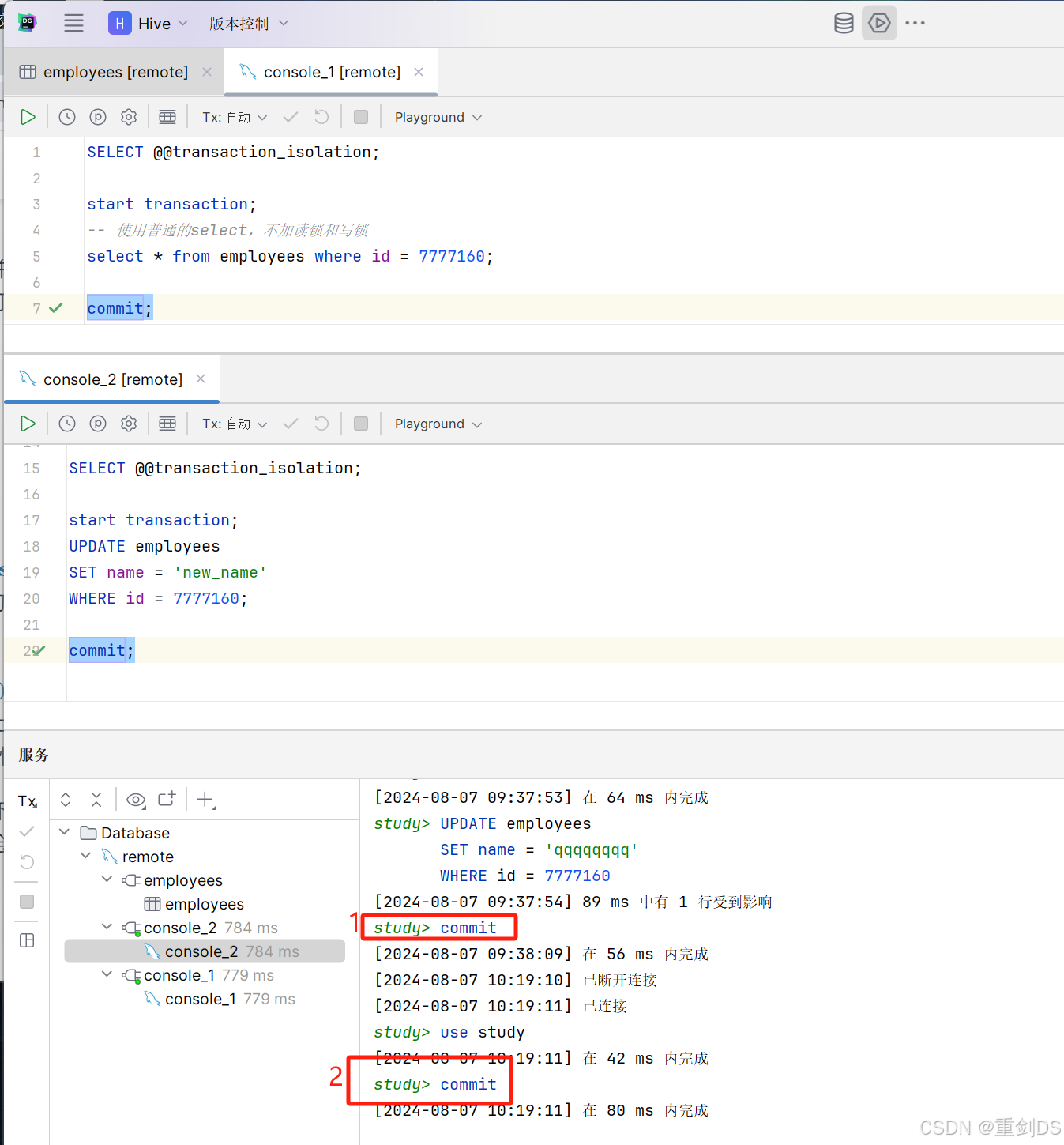Click commit checkmark in services sidebar
Screen dimensions: 1064x1145
[x=27, y=831]
